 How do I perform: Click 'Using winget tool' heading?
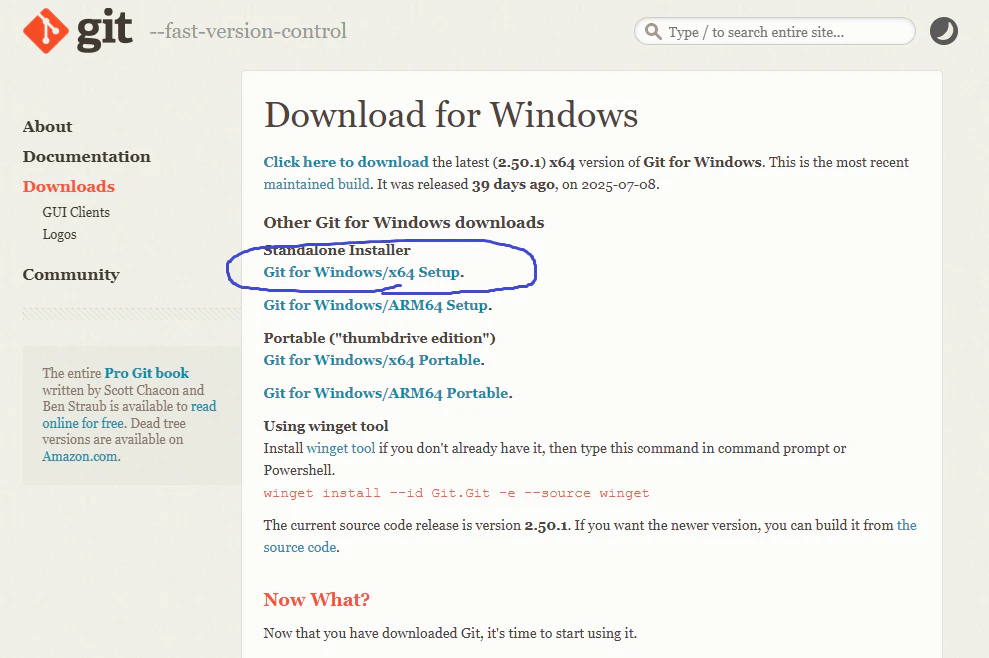[326, 426]
